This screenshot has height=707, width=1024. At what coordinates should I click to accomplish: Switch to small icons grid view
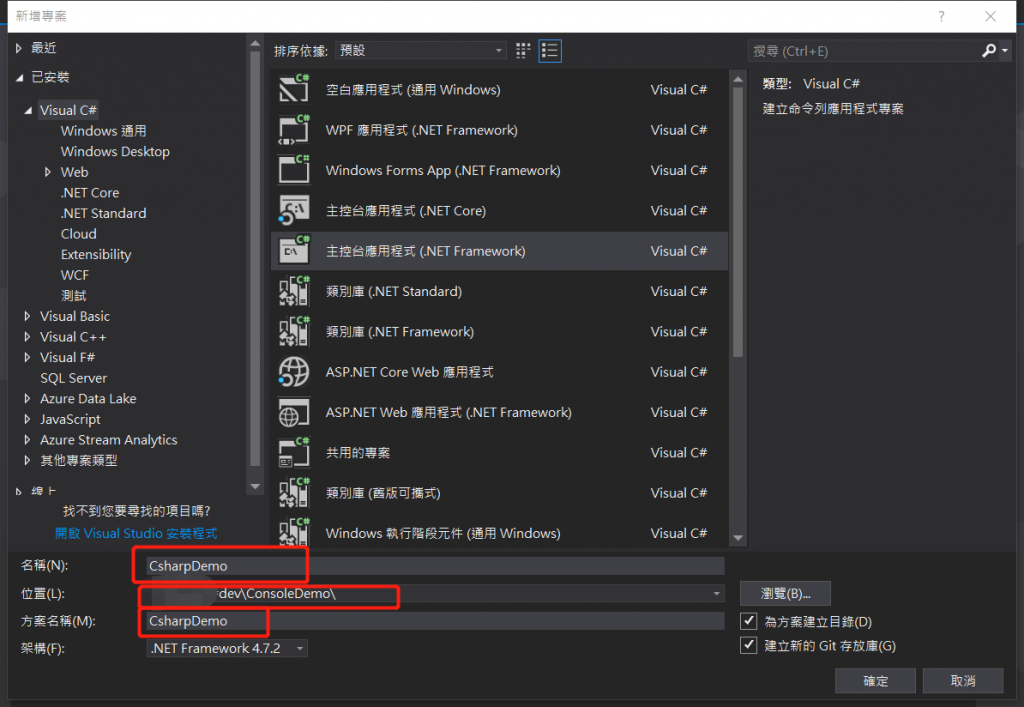click(x=523, y=51)
